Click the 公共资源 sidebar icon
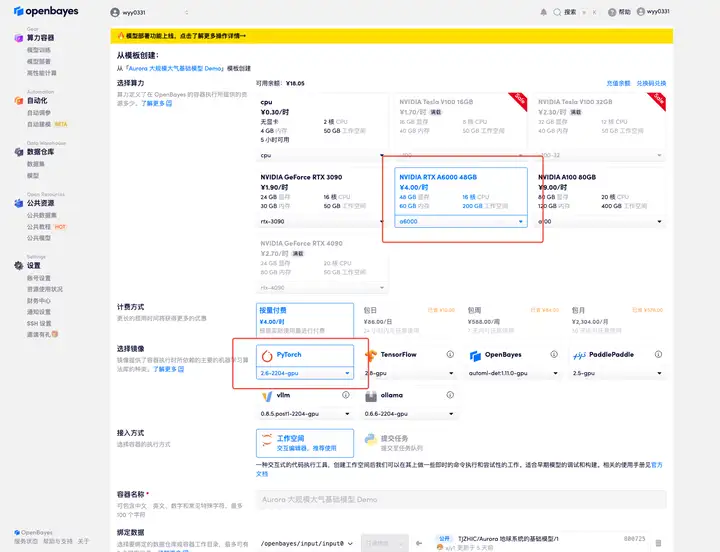720x552 pixels. (x=18, y=203)
